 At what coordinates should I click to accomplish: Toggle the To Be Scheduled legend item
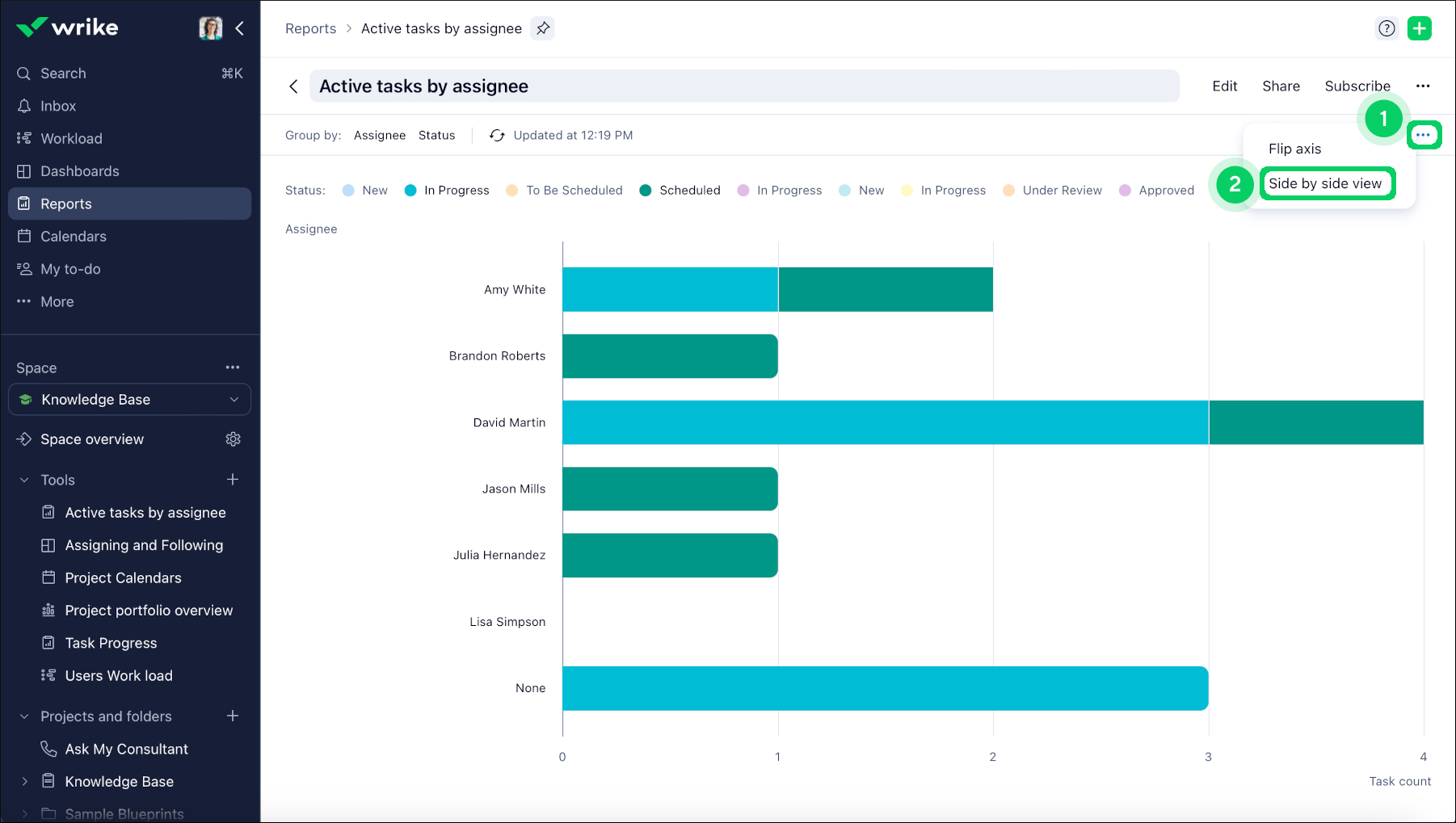coord(565,191)
